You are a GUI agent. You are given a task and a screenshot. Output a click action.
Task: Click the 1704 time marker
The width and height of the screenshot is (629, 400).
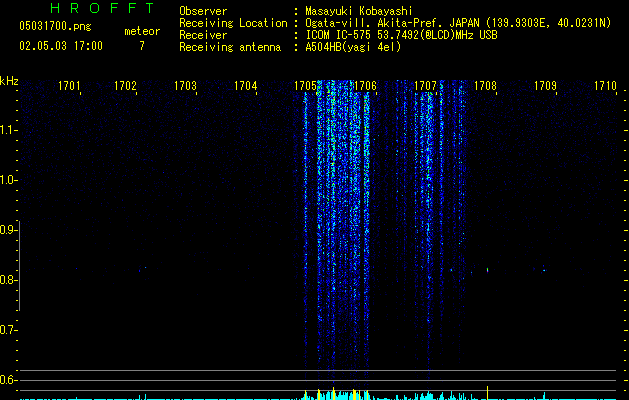point(246,86)
